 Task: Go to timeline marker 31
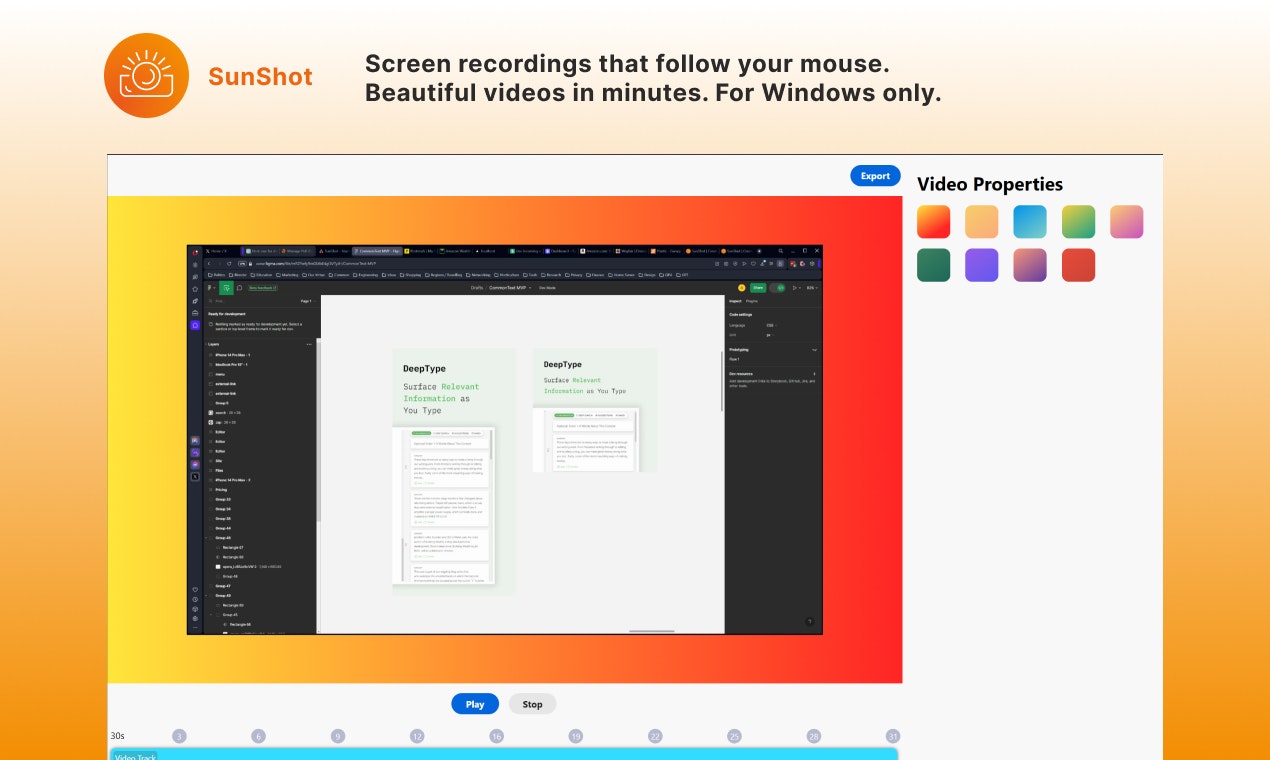[893, 736]
